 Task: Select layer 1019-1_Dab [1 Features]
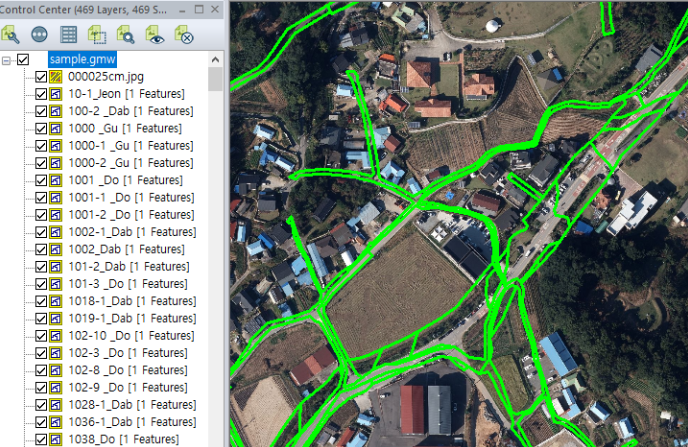pos(132,318)
